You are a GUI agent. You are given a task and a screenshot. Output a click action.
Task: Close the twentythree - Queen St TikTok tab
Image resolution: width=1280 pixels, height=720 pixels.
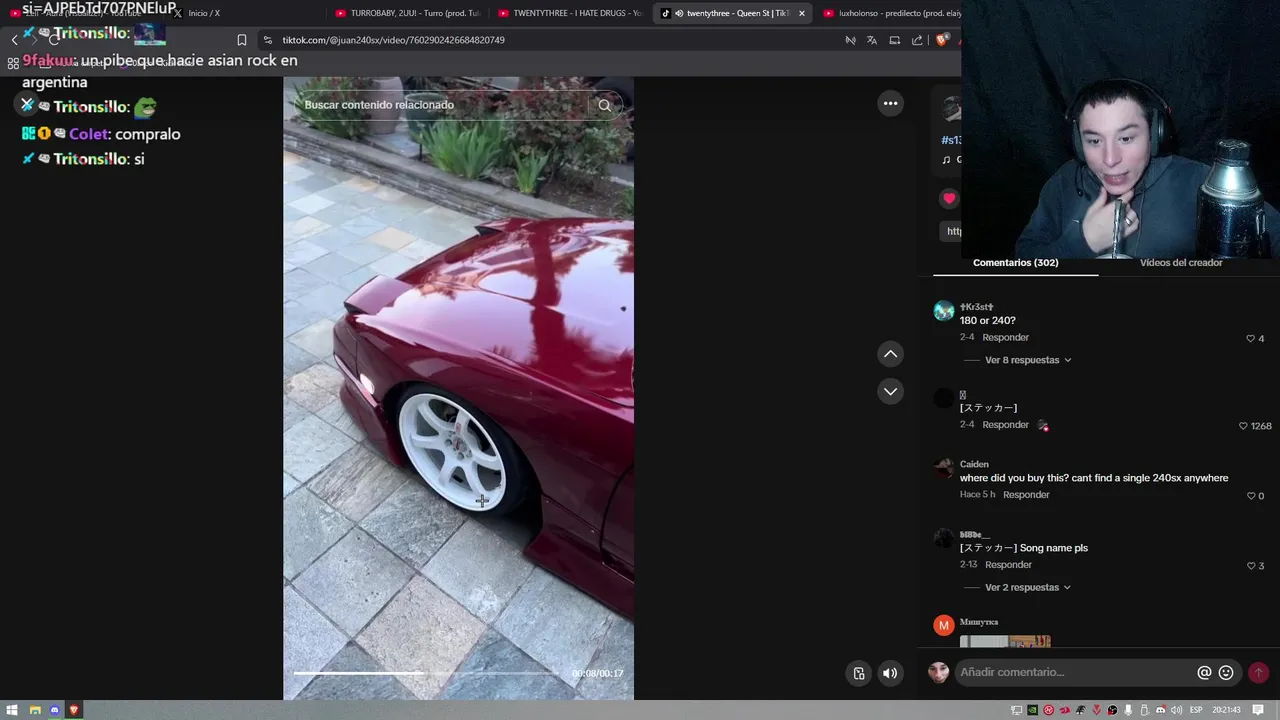click(801, 13)
